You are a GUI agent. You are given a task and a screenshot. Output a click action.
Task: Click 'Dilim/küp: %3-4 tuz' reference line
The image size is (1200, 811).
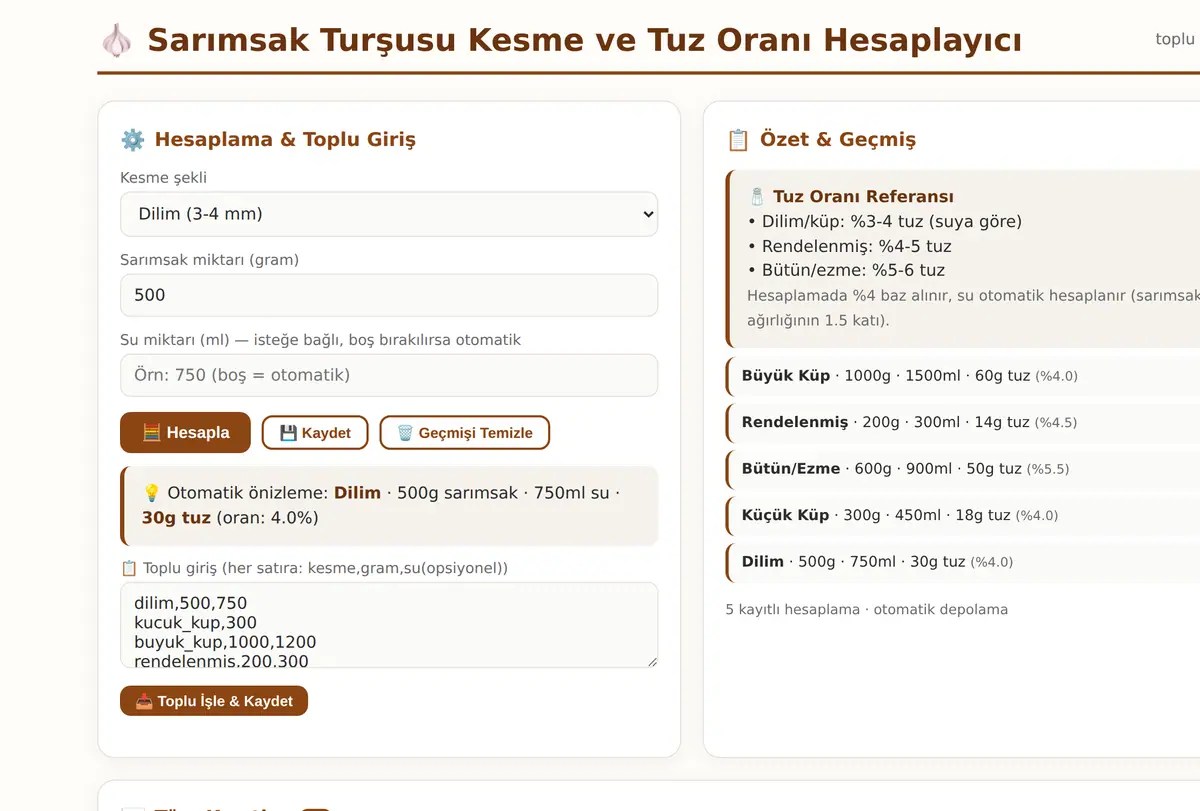(884, 222)
